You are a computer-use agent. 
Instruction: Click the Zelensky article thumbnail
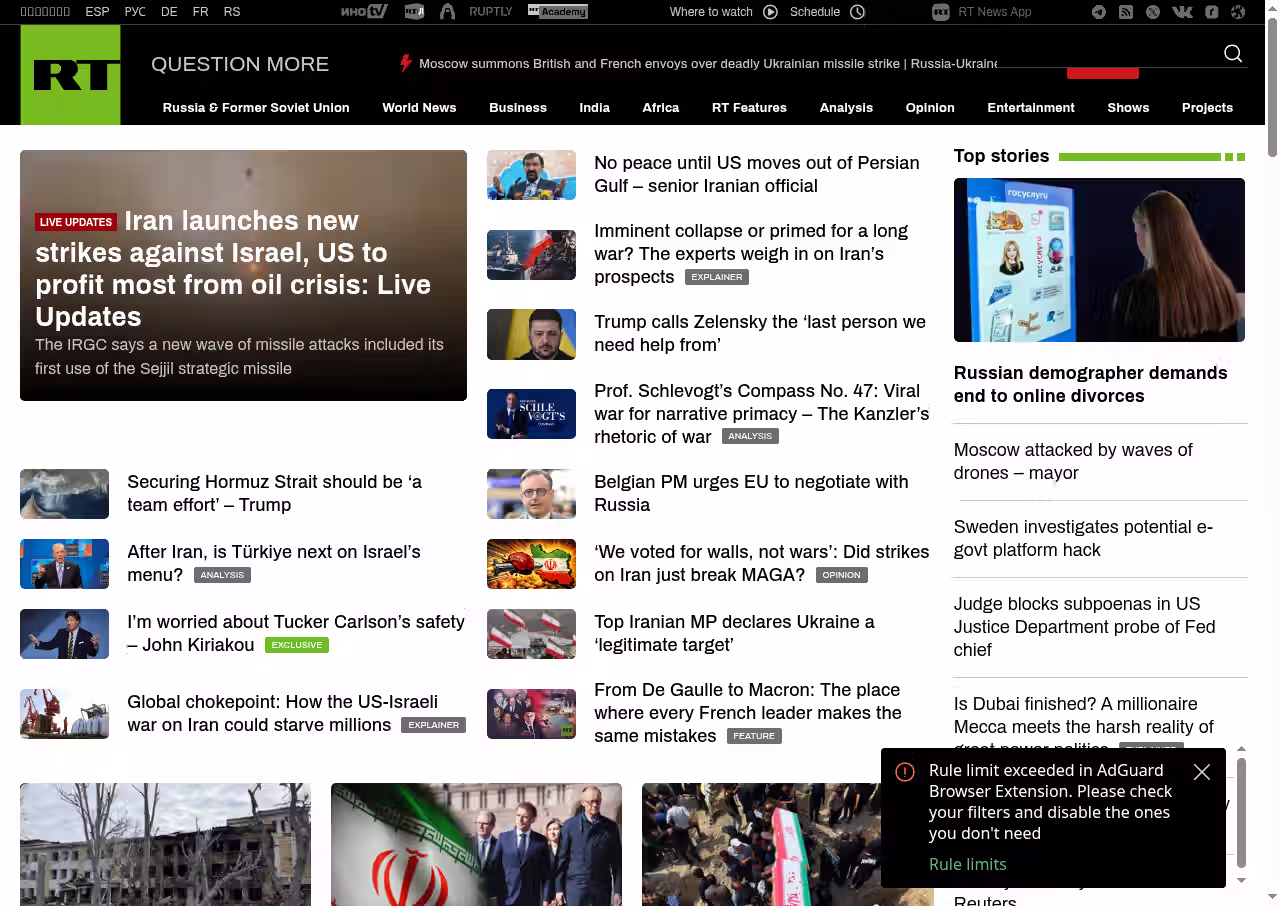pos(531,334)
